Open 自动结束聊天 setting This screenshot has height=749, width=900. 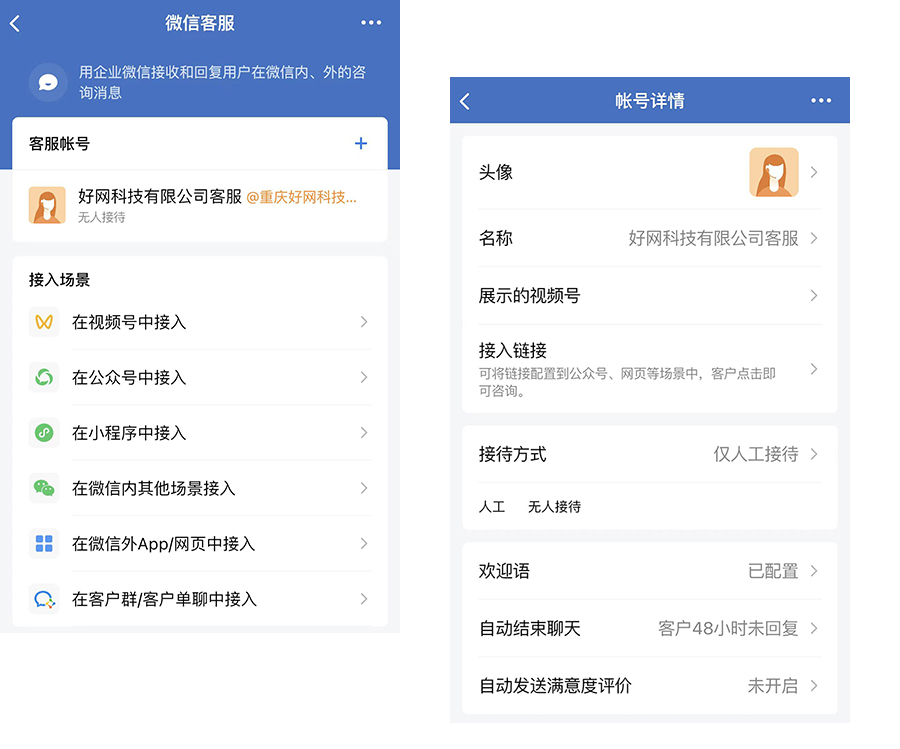tap(650, 628)
